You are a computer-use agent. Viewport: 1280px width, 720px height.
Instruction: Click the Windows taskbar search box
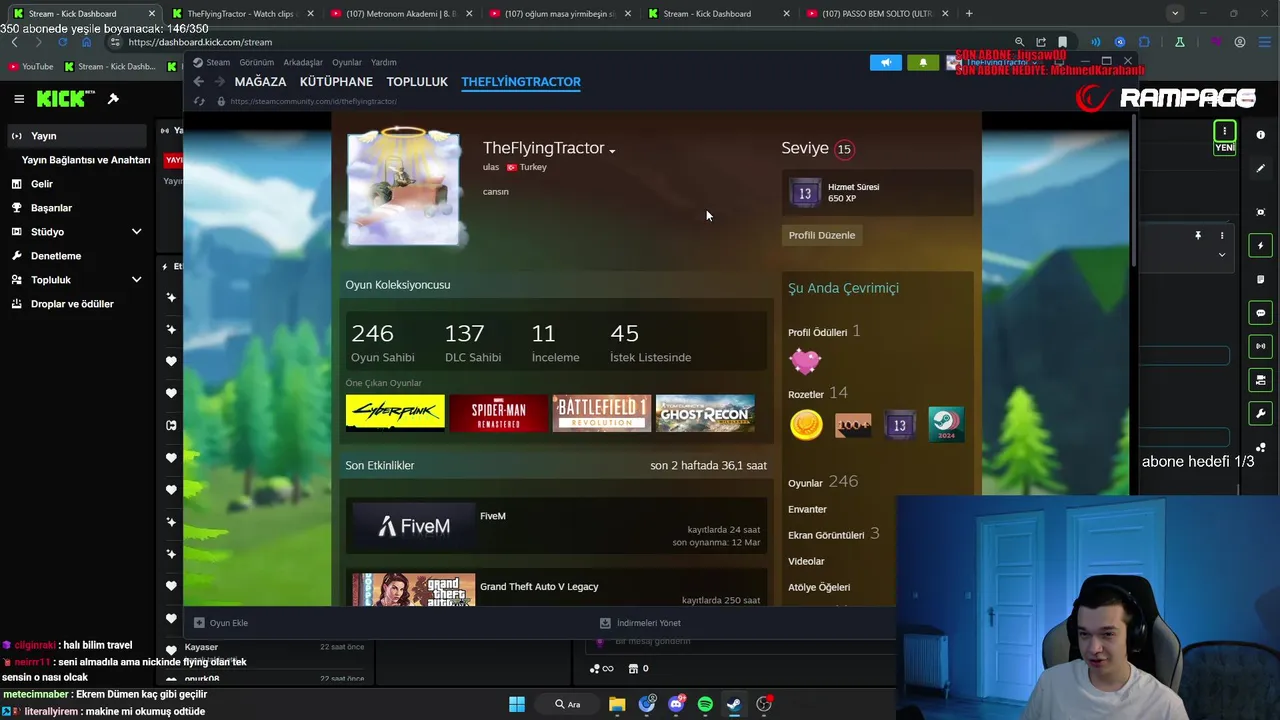[x=568, y=704]
